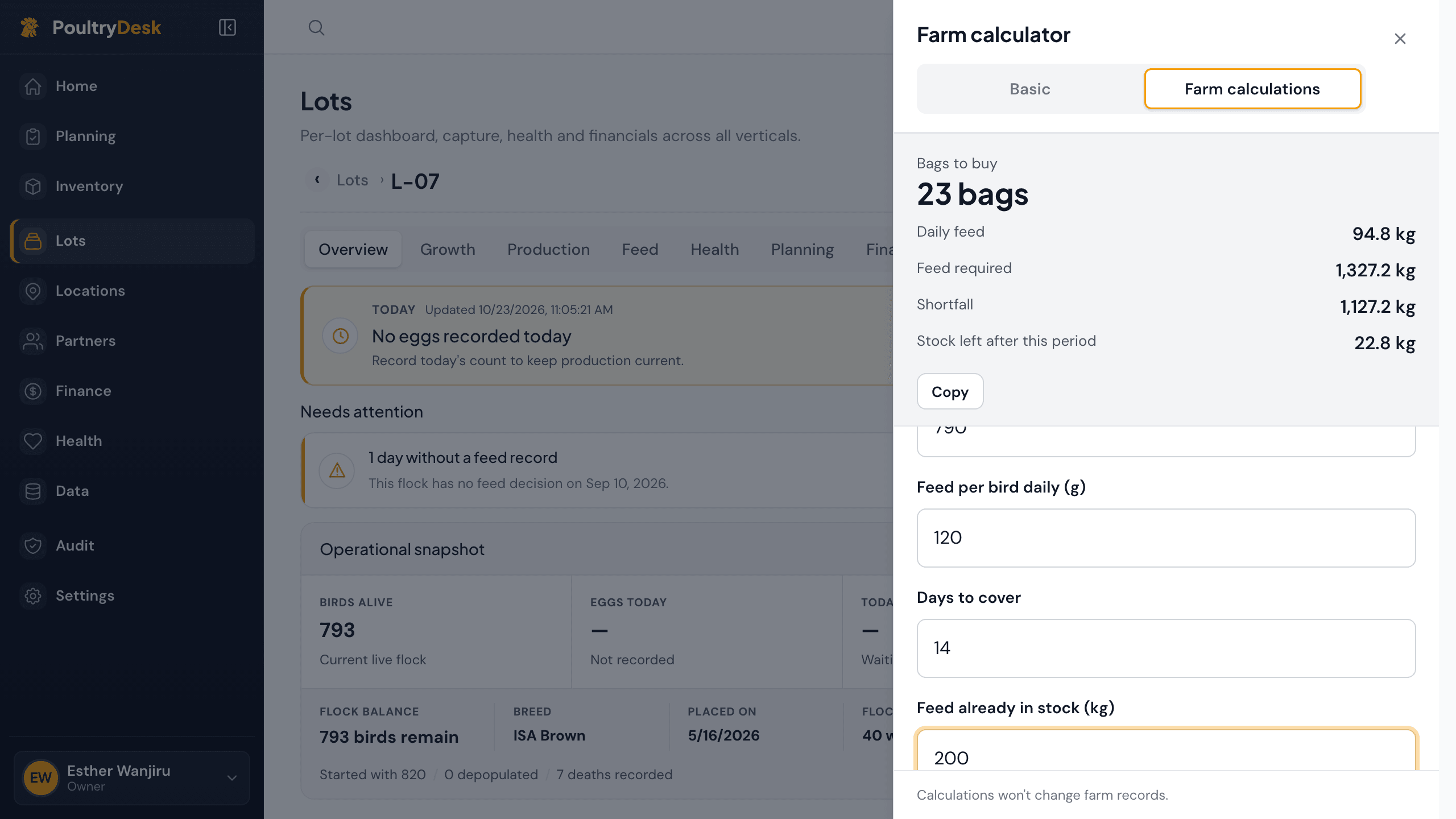
Task: Click L-07 lot title
Action: pos(415,181)
